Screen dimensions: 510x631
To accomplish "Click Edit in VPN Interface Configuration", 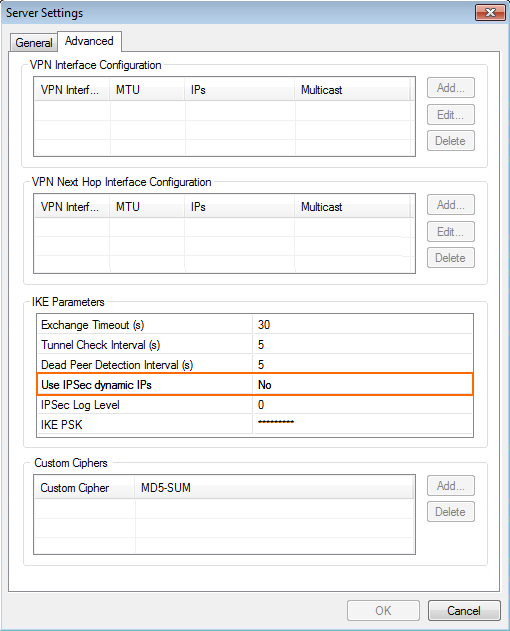I will coord(451,115).
